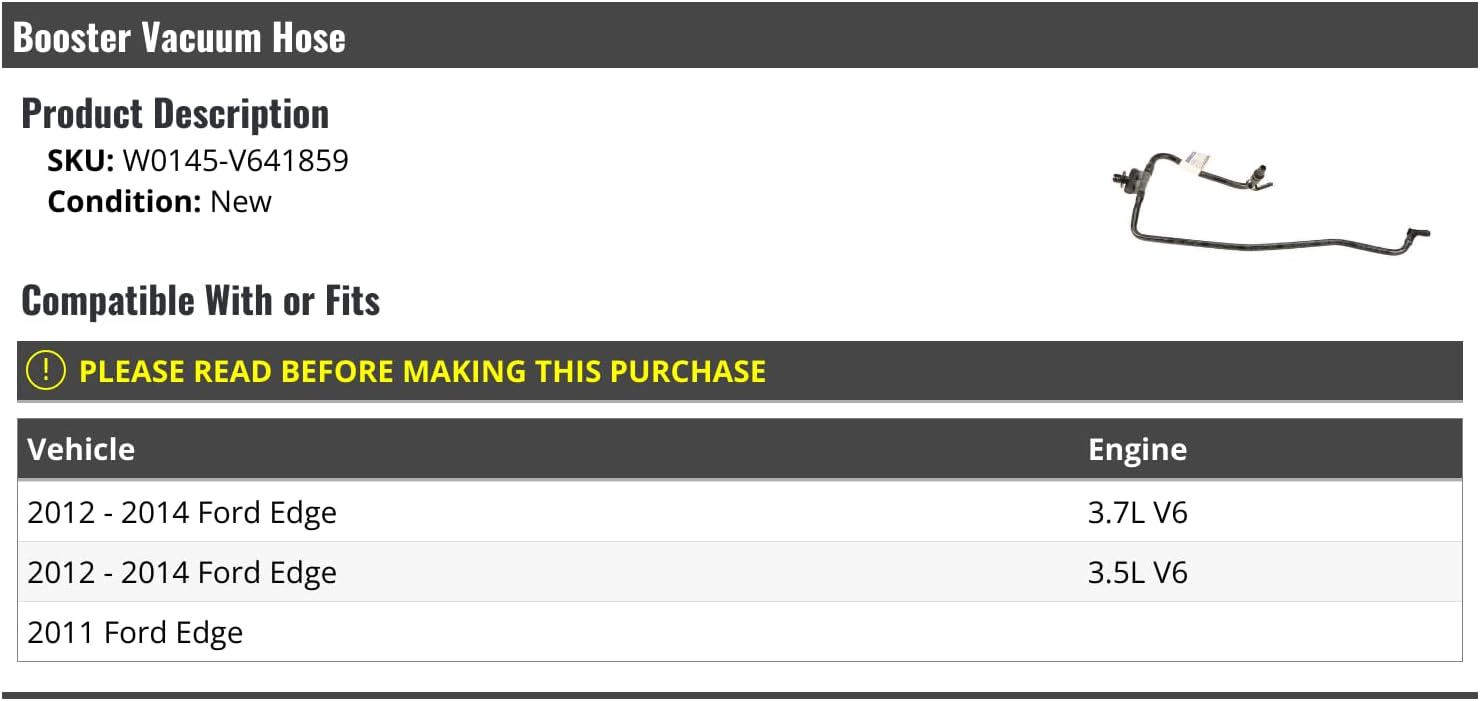Click the "SKU:" label

pyautogui.click(x=81, y=161)
